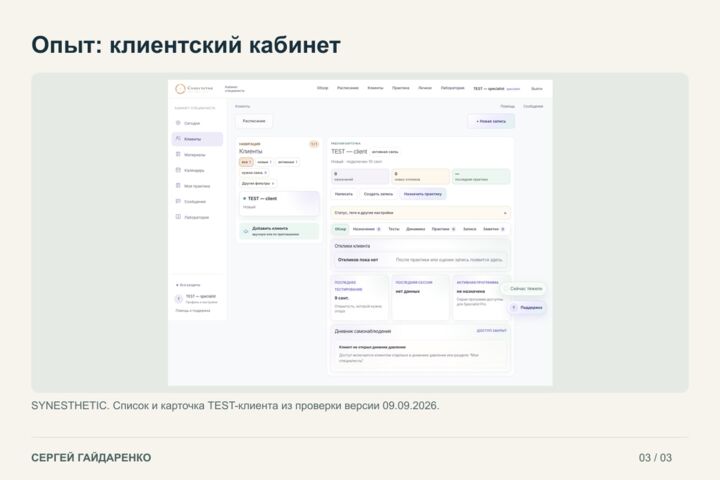Screen dimensions: 720x480
Task: Expand Статус, теги и другие настройки
Action: coord(421,213)
